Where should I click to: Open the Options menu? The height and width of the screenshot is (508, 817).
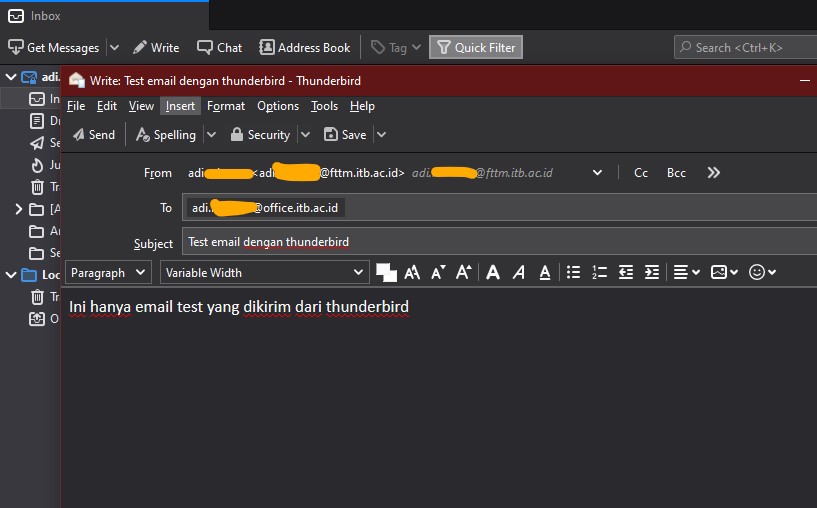tap(278, 106)
